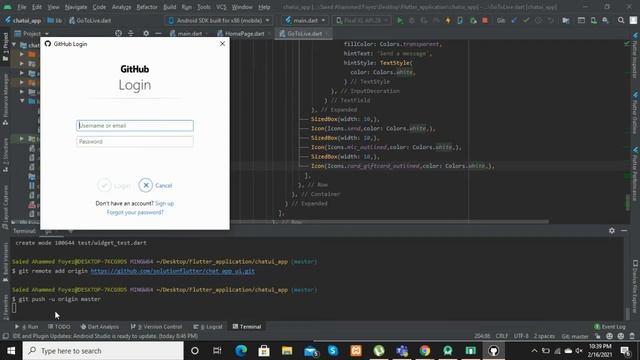Image resolution: width=640 pixels, height=360 pixels.
Task: Open the Flutter Outline side panel
Action: coord(636,114)
